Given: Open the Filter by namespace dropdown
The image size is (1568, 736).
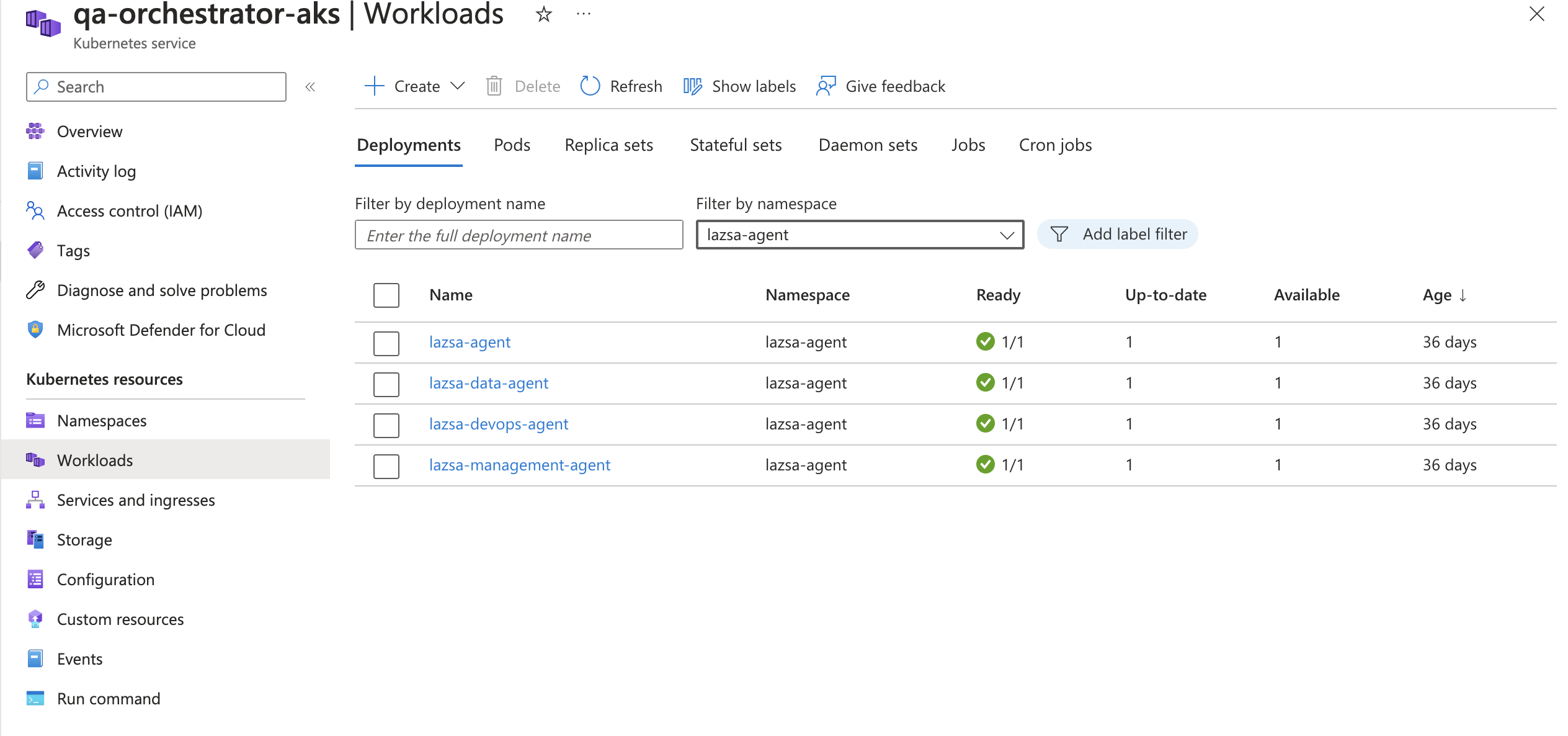Looking at the screenshot, I should pyautogui.click(x=860, y=235).
